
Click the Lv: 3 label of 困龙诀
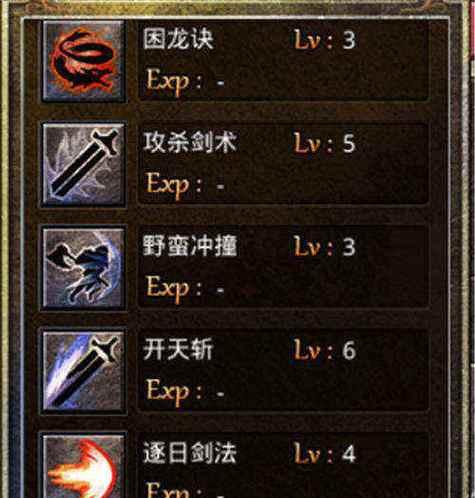325,40
